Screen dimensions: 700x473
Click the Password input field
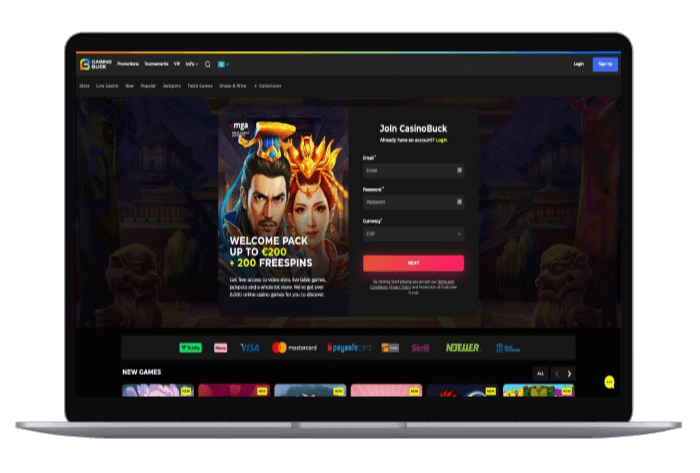point(413,202)
